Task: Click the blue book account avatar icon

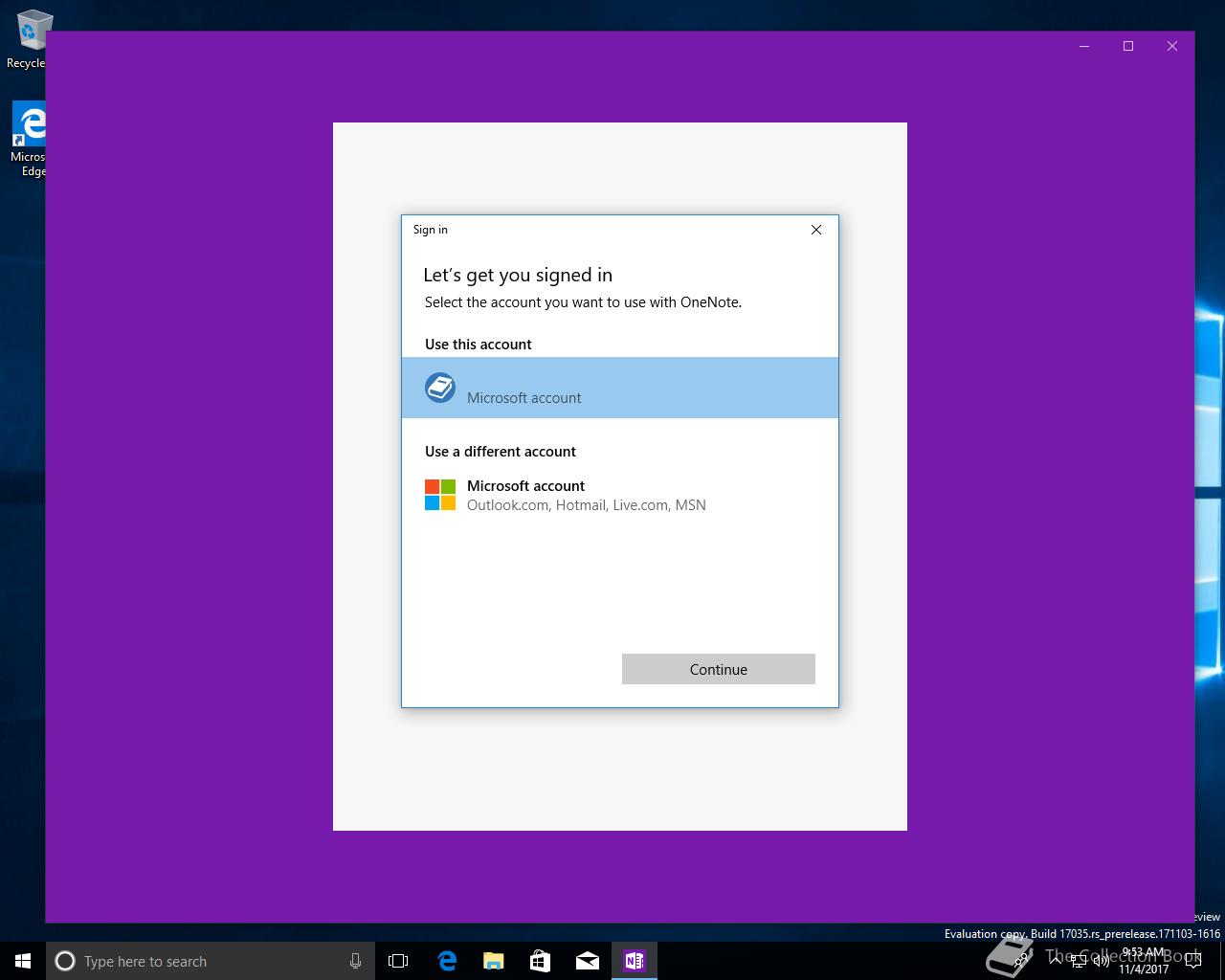Action: click(x=440, y=388)
